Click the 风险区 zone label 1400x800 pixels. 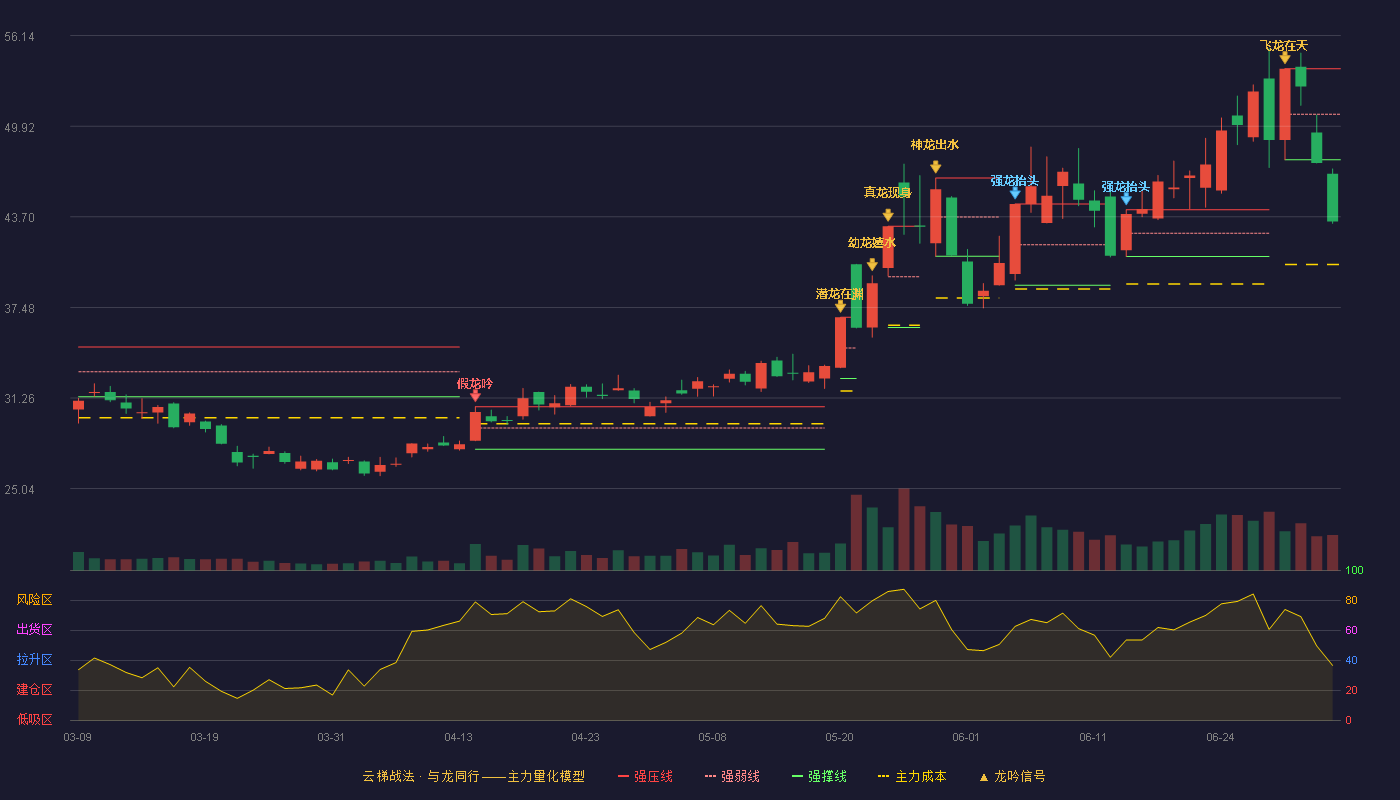pyautogui.click(x=34, y=600)
